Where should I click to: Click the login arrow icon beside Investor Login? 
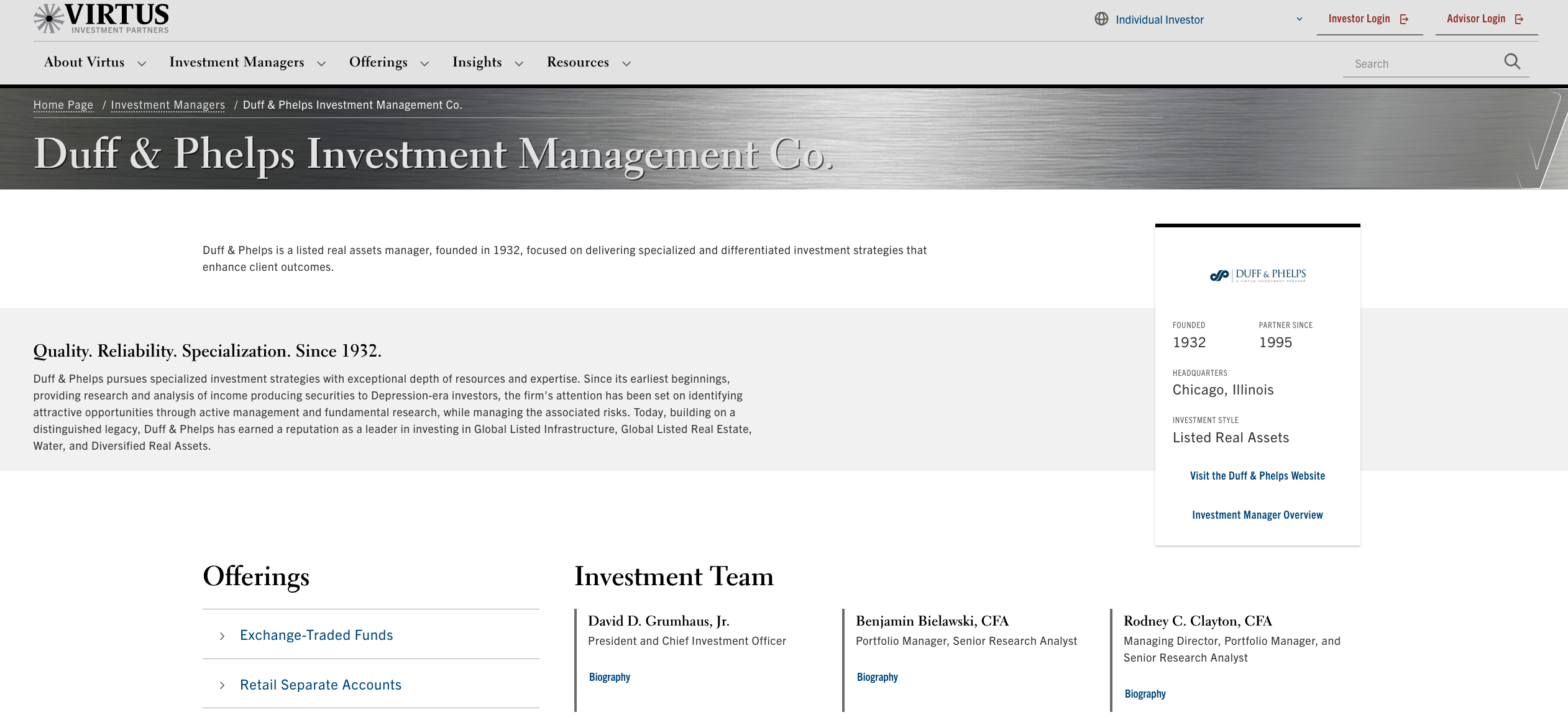point(1404,19)
